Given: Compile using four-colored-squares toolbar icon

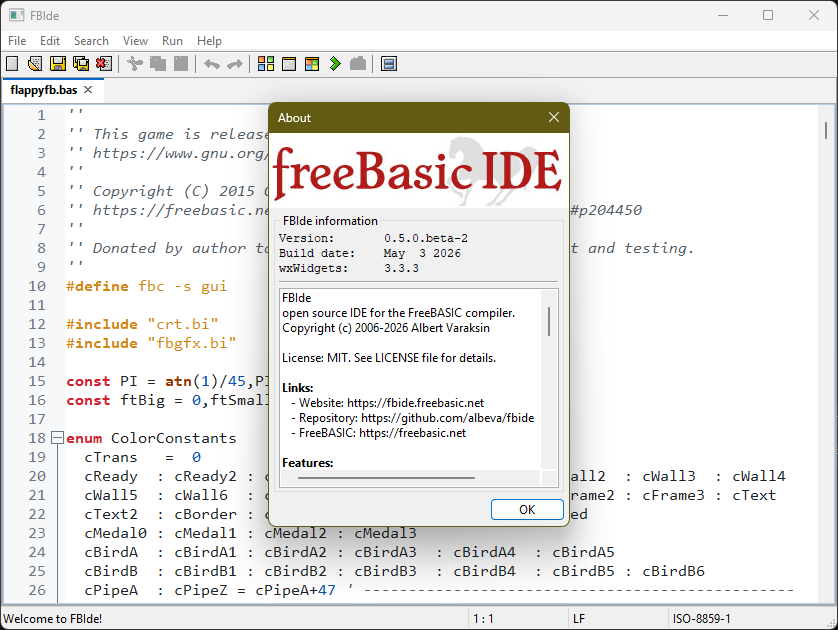Looking at the screenshot, I should click(266, 64).
